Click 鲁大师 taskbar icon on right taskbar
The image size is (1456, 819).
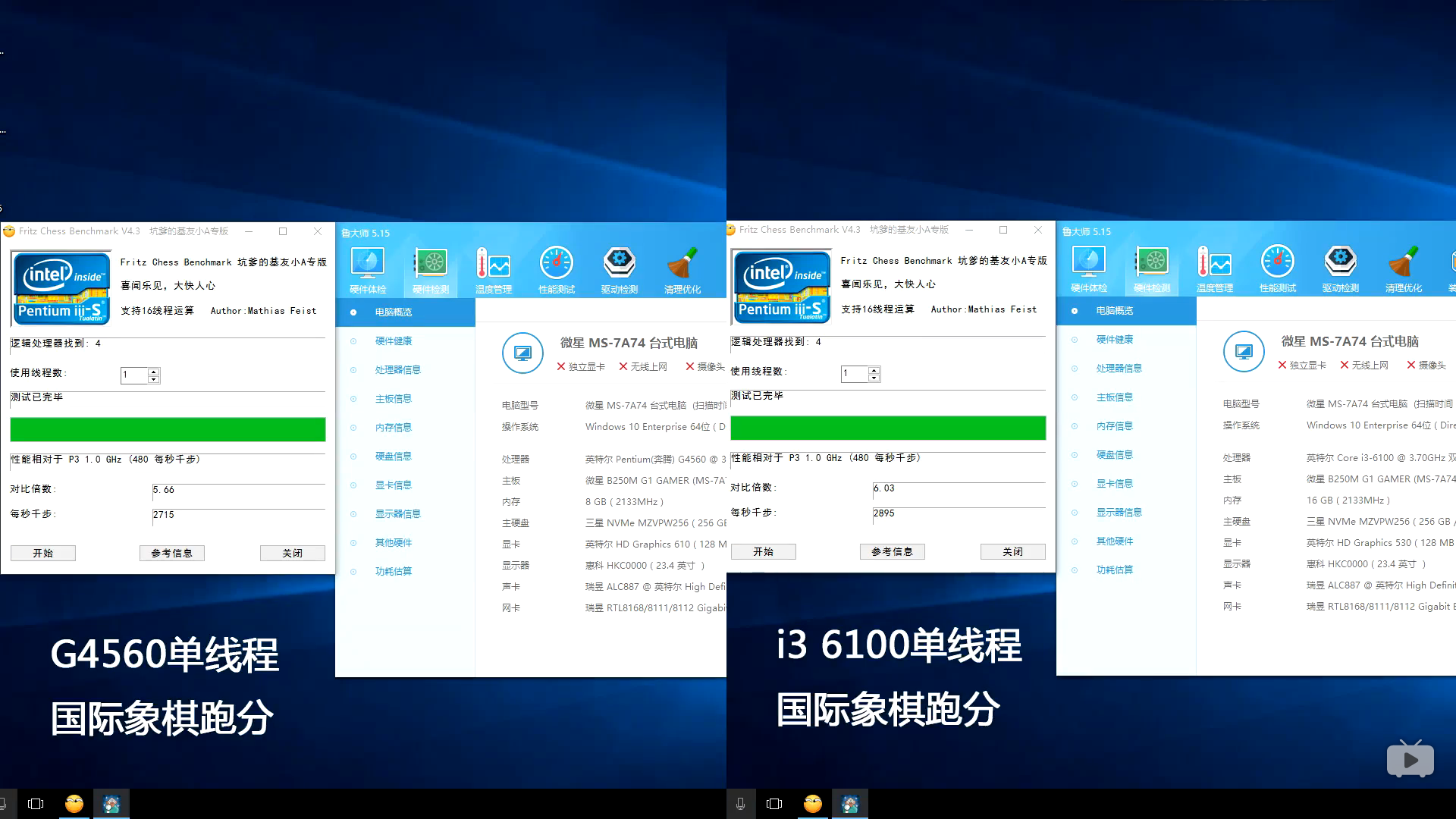850,804
